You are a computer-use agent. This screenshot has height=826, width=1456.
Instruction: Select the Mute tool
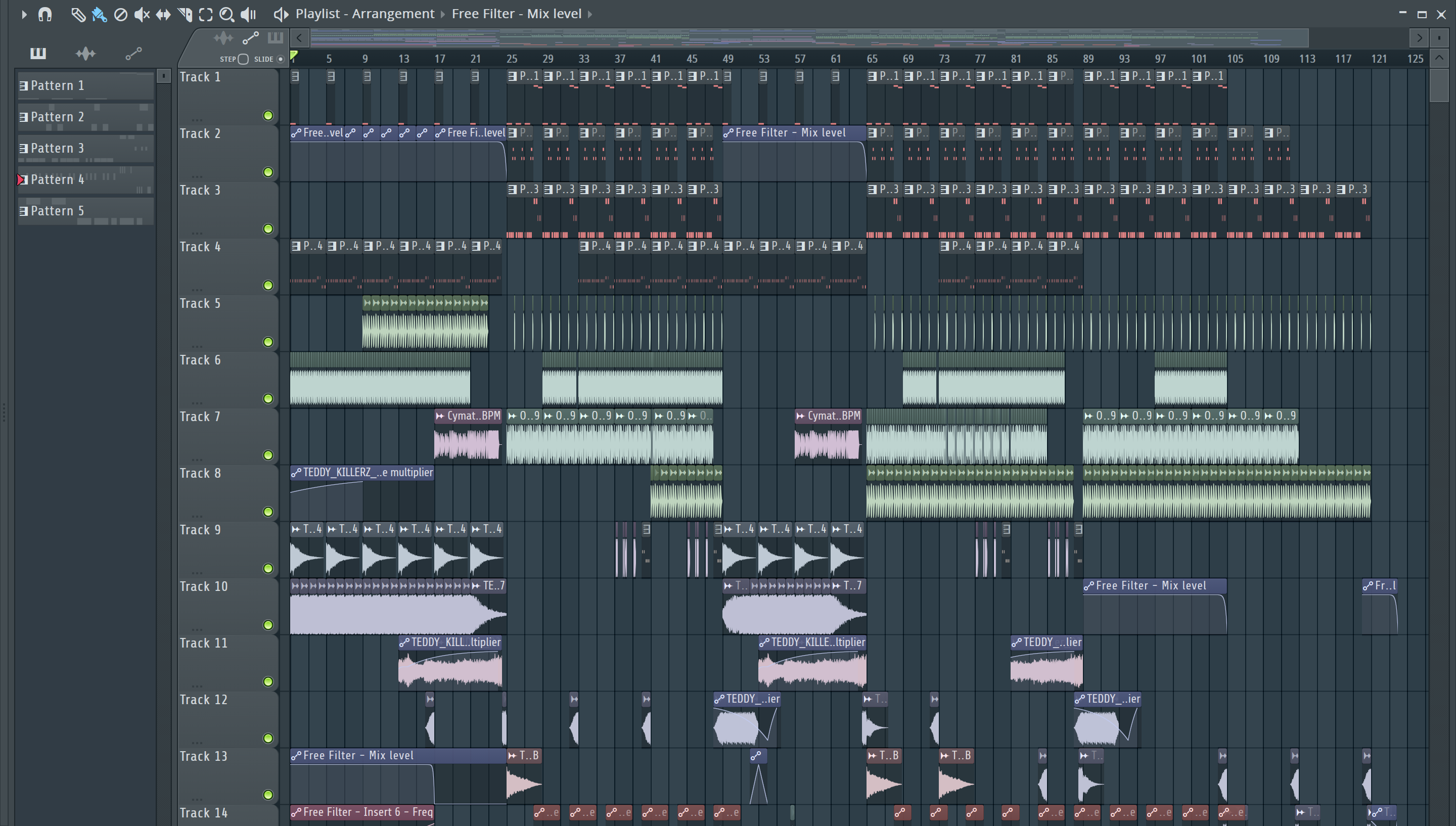[x=142, y=14]
